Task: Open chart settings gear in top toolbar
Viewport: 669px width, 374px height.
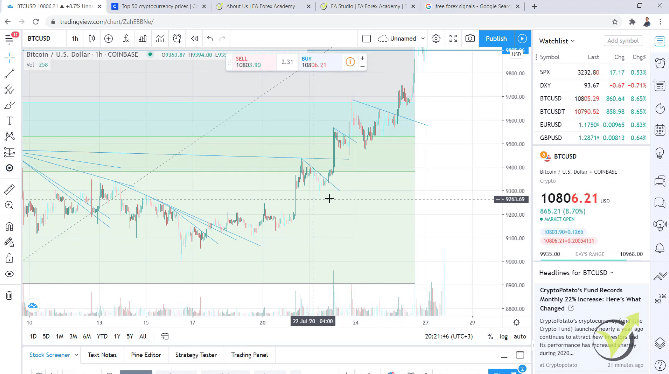Action: coord(436,38)
